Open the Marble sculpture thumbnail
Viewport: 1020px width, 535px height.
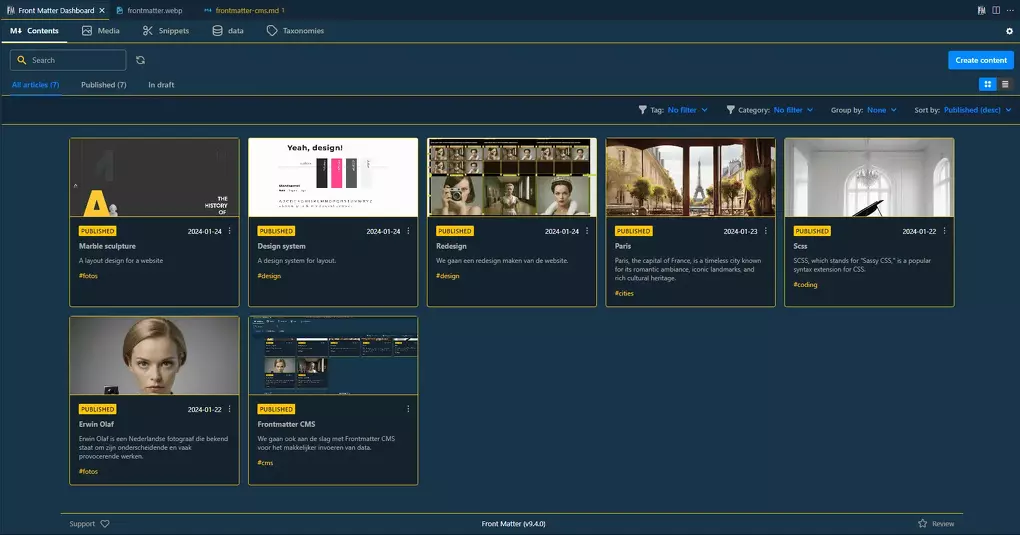click(154, 177)
